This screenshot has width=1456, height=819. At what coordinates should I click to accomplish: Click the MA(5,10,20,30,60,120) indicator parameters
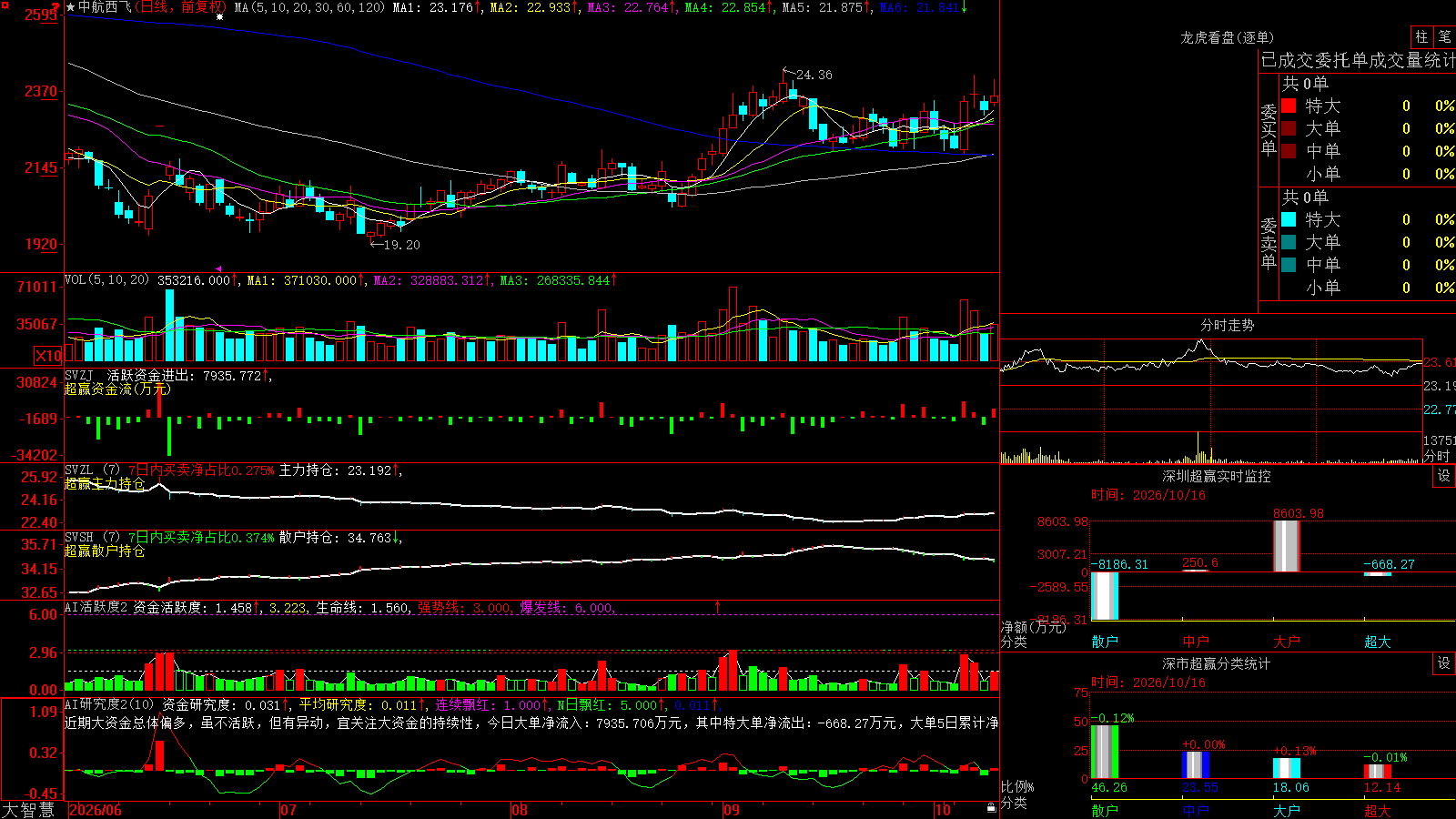(309, 7)
